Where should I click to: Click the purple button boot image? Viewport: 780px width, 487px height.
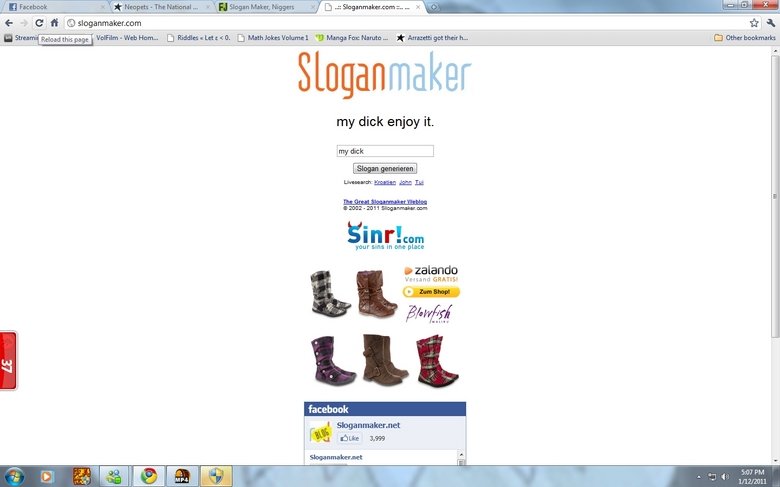[332, 361]
